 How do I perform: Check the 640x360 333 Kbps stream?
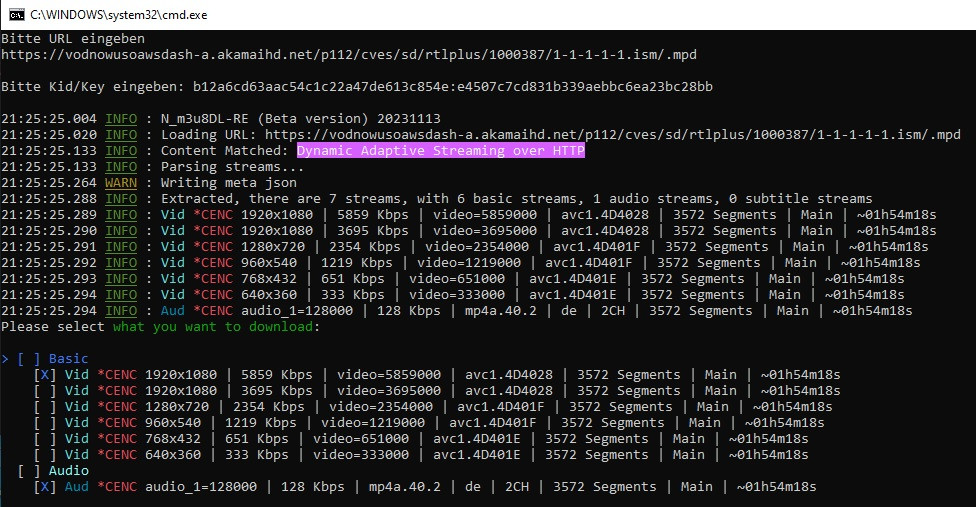[45, 455]
